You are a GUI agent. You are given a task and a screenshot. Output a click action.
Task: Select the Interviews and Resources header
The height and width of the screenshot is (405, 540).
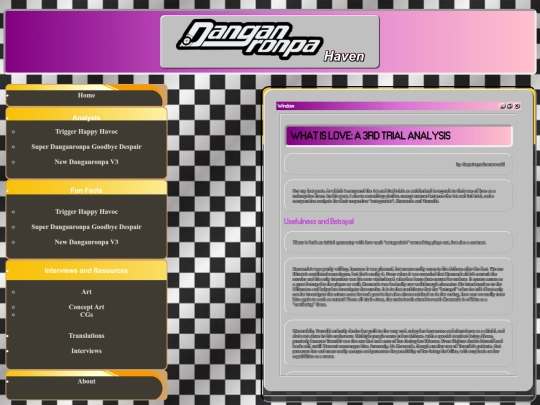(x=86, y=270)
